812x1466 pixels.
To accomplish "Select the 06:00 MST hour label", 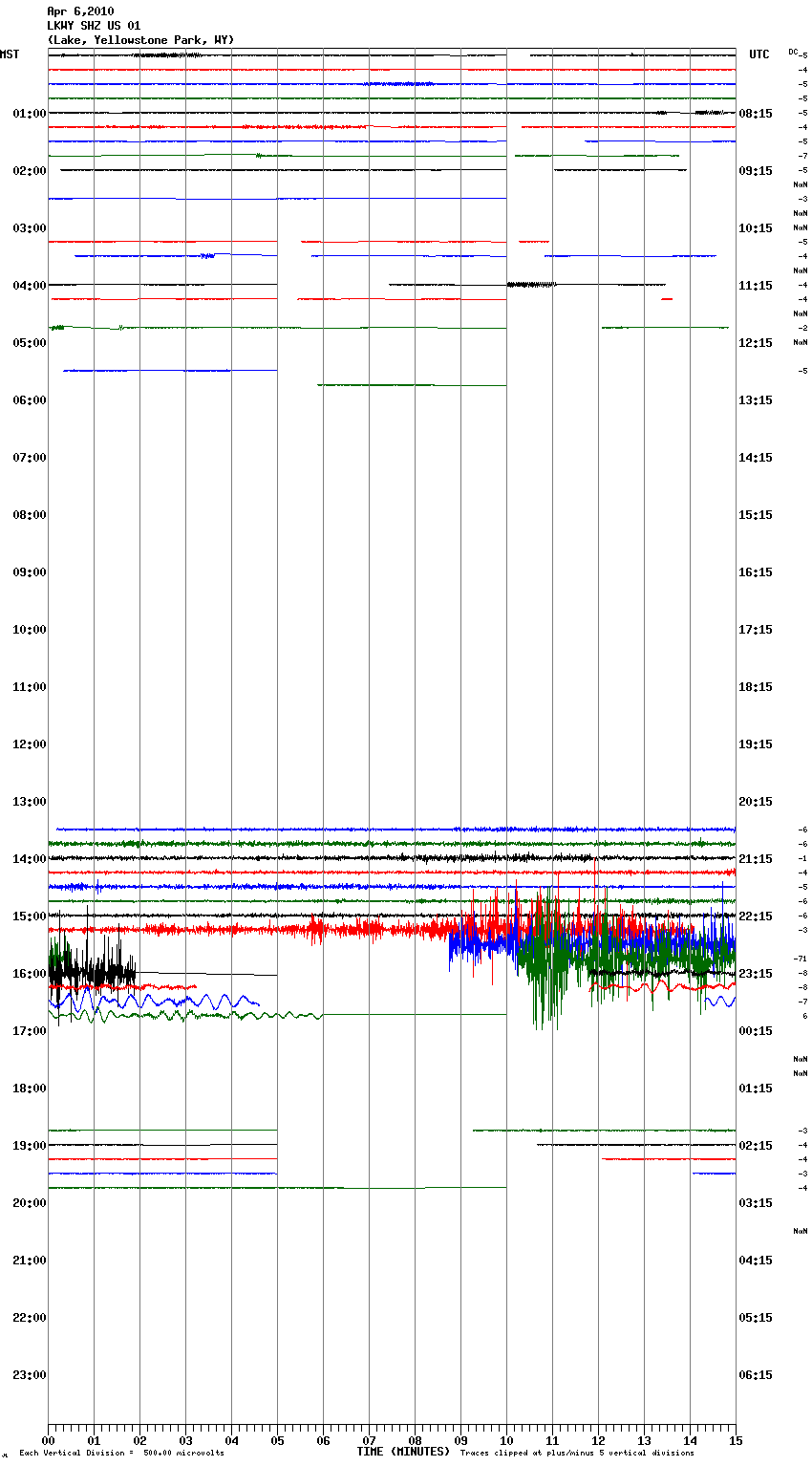I will (30, 400).
